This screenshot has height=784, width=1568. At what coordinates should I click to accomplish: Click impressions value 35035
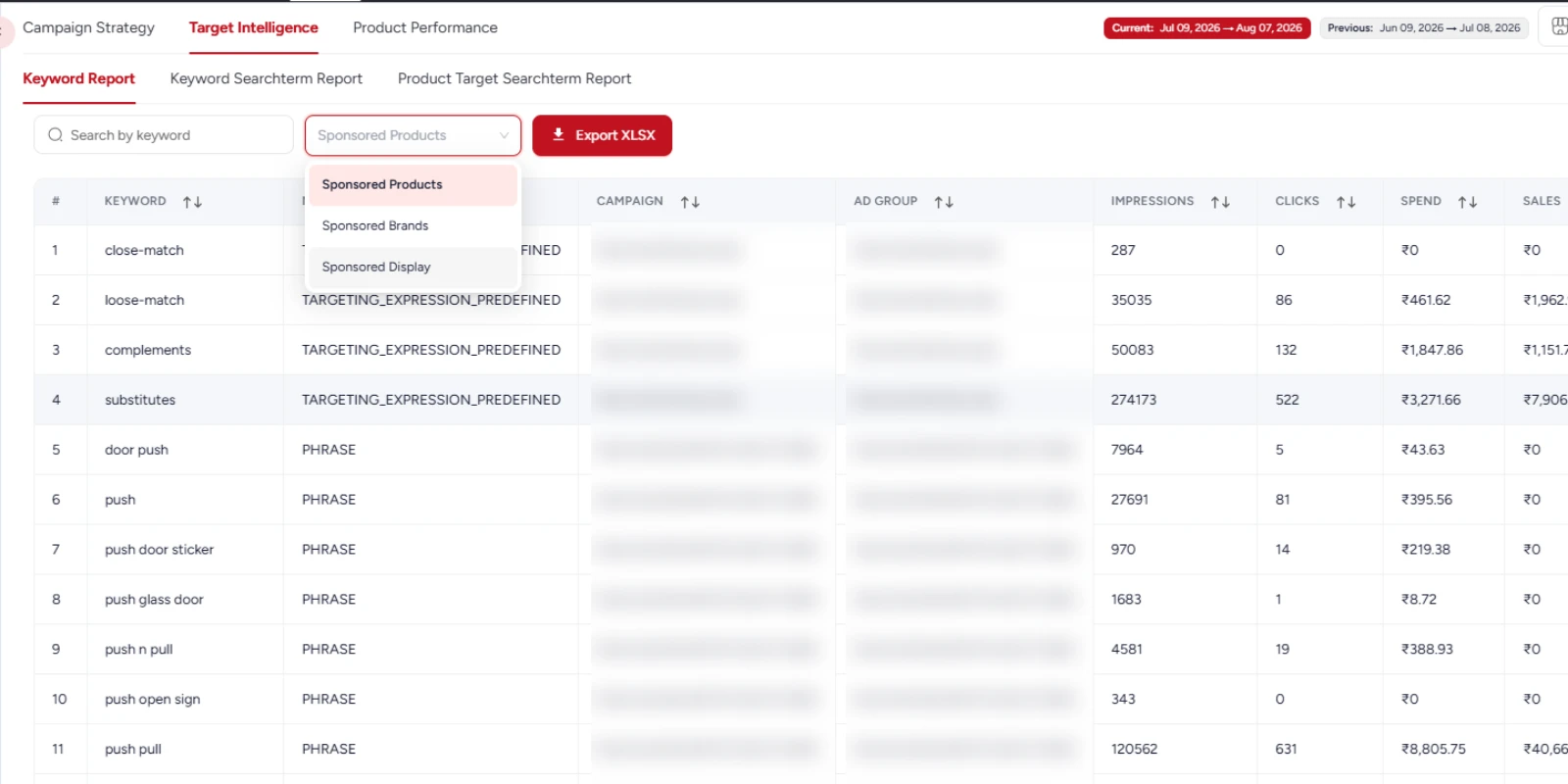pos(1131,300)
